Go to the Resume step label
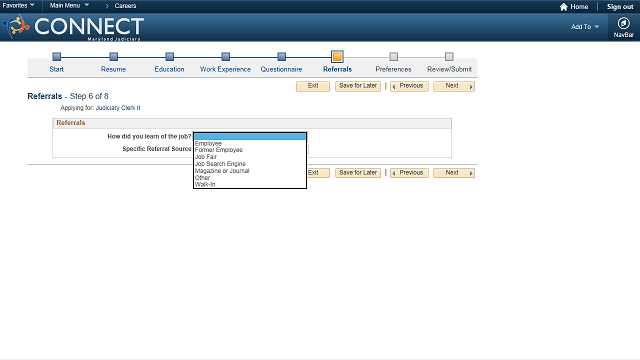Viewport: 640px width, 360px height. (x=113, y=69)
